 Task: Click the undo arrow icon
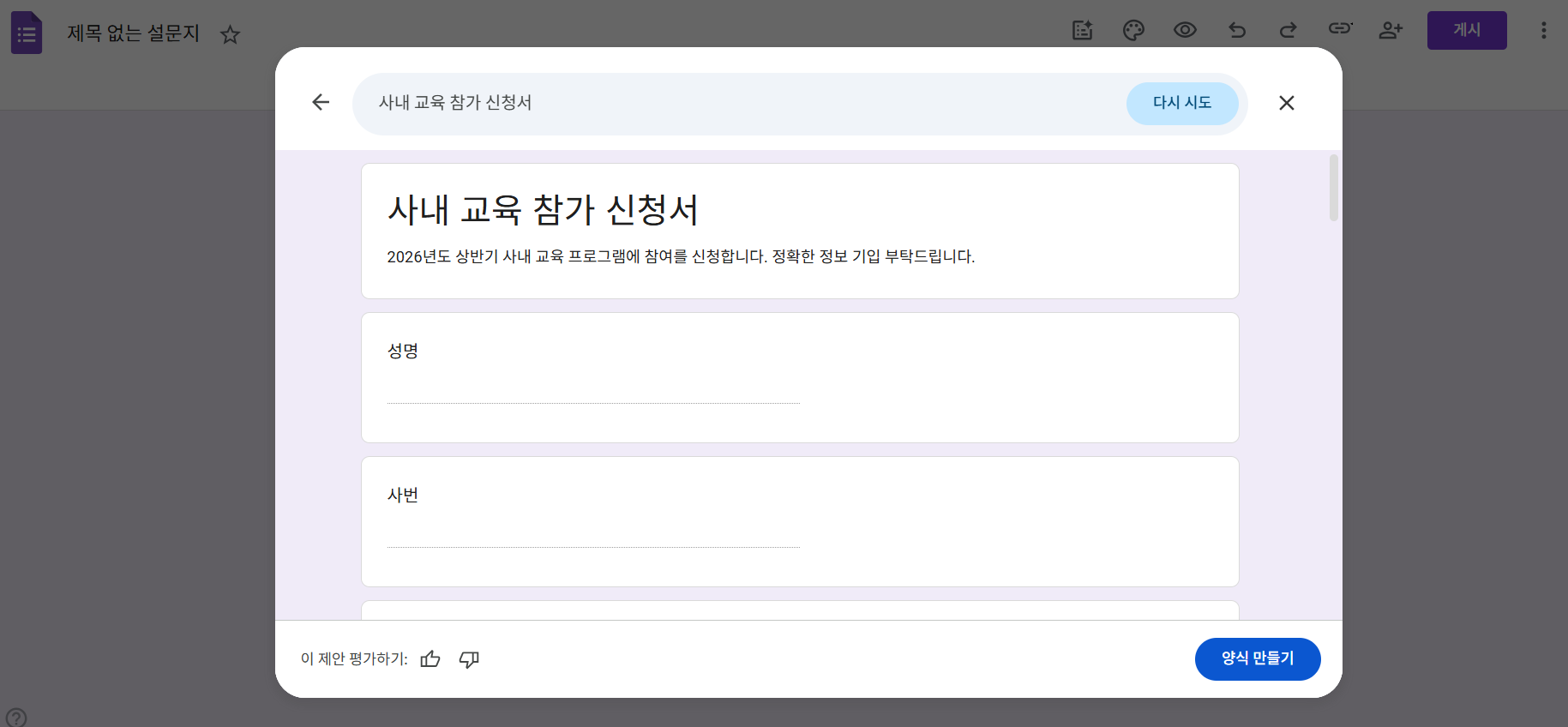(1236, 31)
